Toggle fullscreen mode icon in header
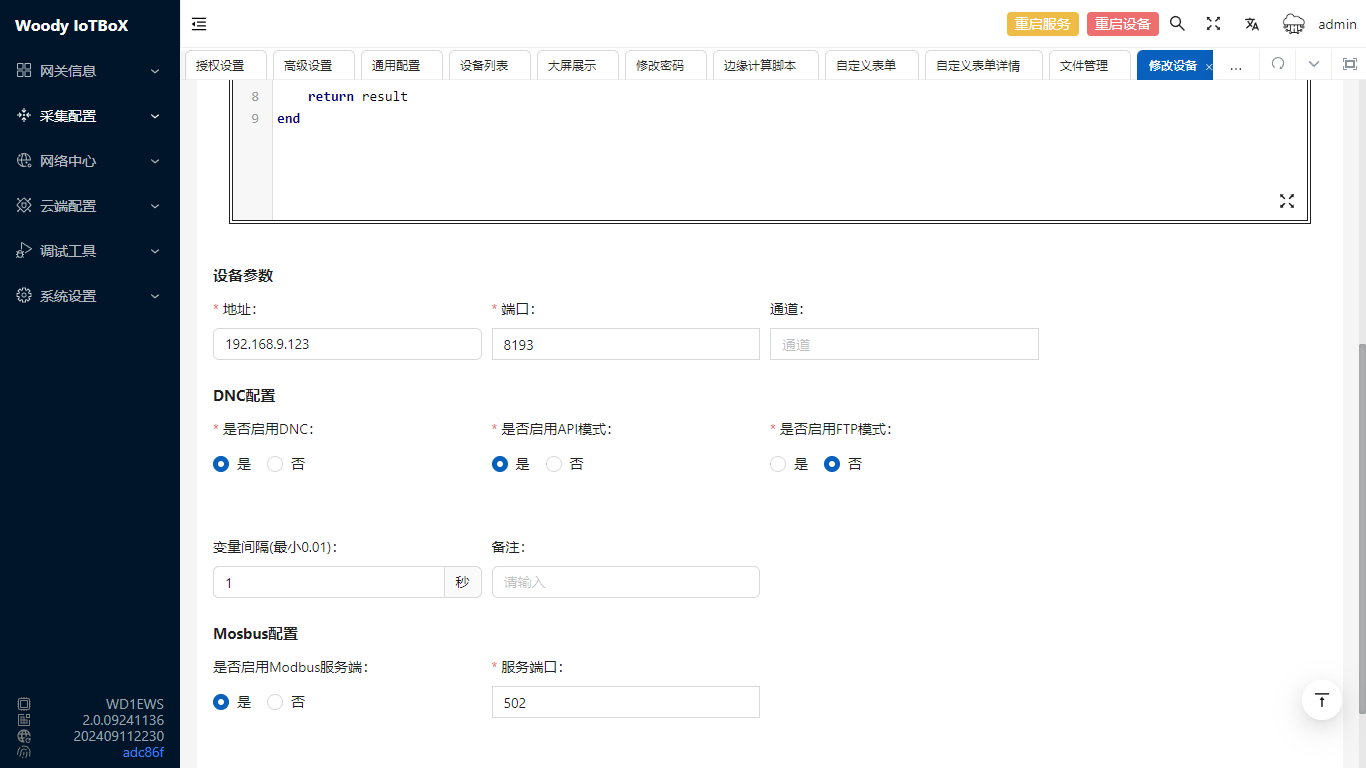The width and height of the screenshot is (1366, 768). [1213, 24]
